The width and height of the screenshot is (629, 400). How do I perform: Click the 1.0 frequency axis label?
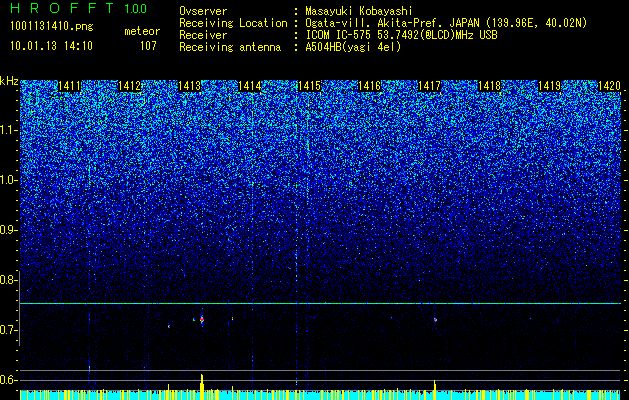click(x=9, y=180)
